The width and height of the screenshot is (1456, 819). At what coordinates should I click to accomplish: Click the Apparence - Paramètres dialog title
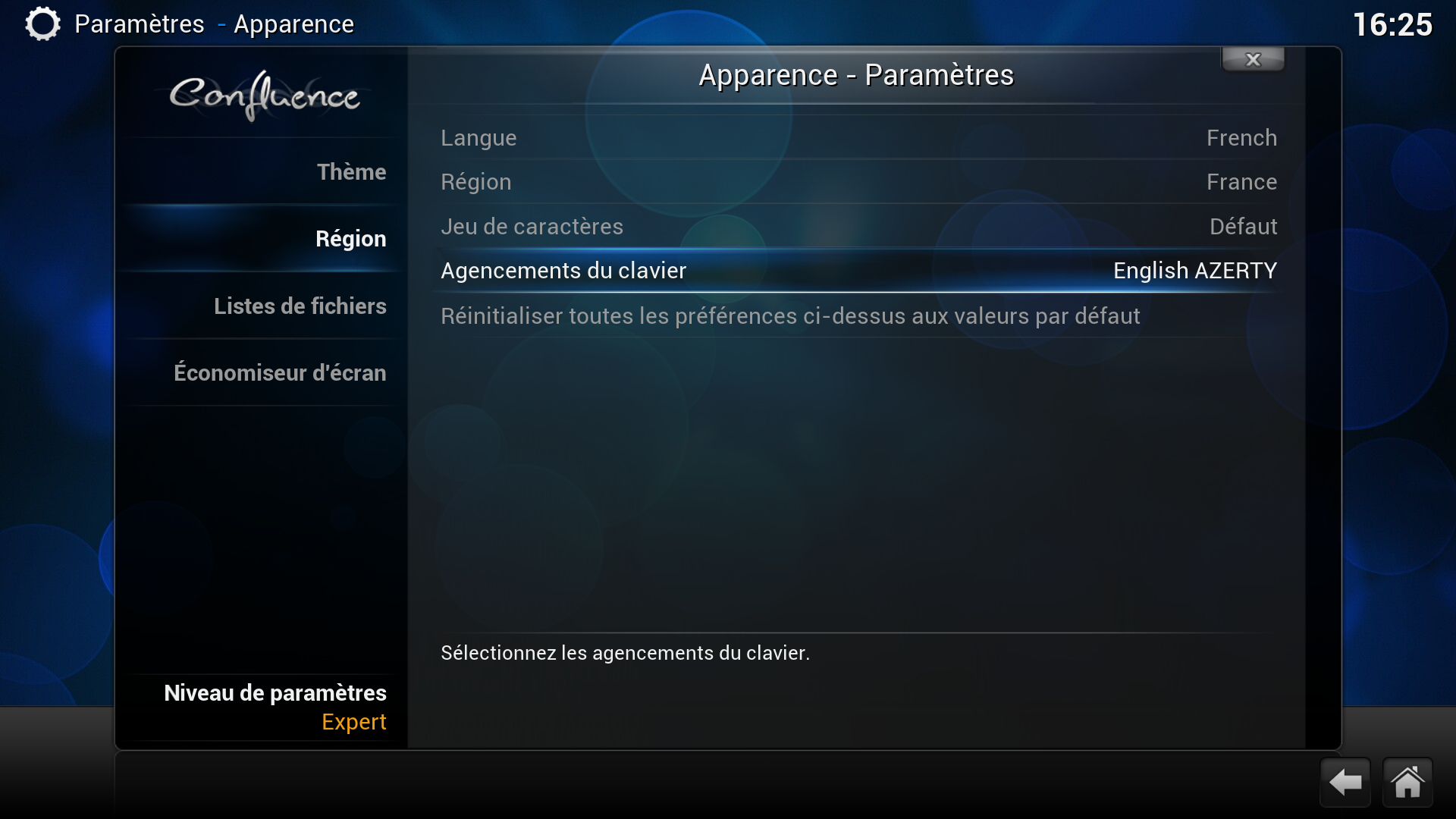pyautogui.click(x=855, y=75)
